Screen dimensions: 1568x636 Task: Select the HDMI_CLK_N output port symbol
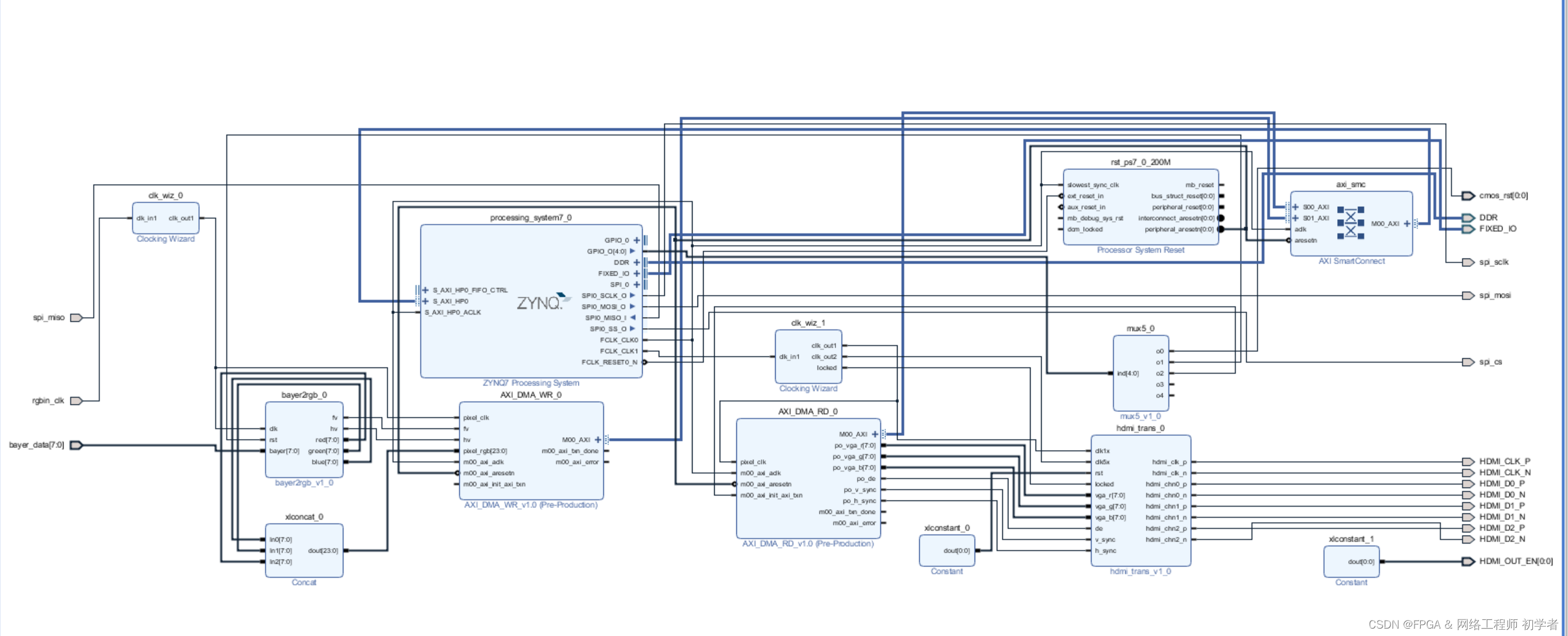coord(1468,473)
